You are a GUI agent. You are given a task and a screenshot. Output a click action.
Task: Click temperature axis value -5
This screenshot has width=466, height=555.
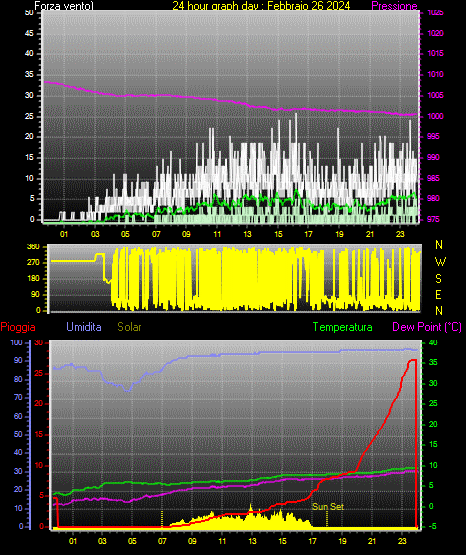pyautogui.click(x=432, y=527)
